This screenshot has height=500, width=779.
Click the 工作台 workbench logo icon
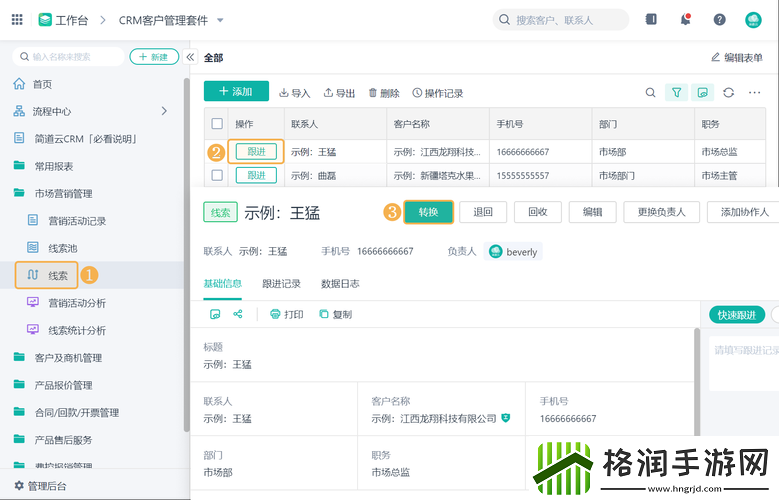click(x=45, y=20)
